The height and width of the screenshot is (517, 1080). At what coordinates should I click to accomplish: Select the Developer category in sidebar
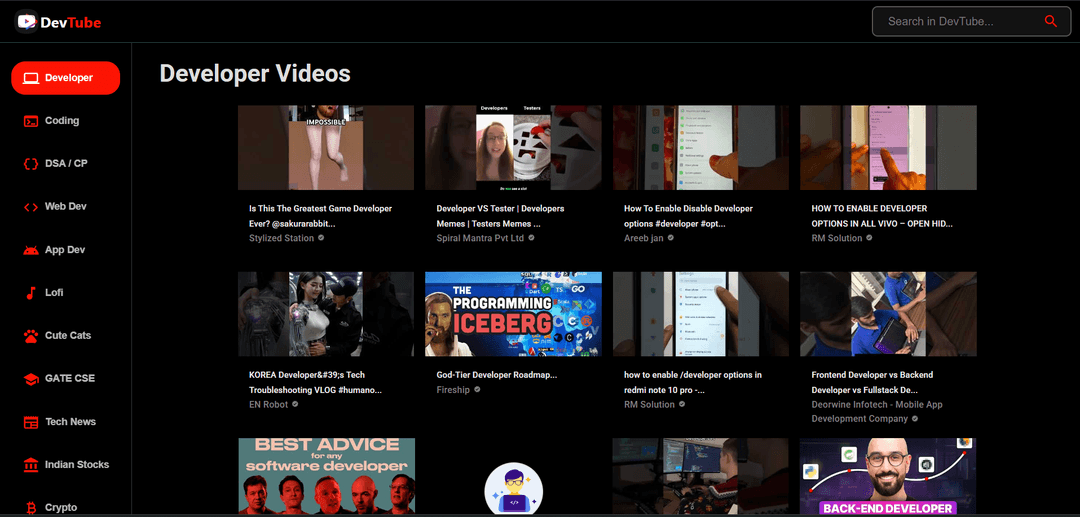coord(66,78)
